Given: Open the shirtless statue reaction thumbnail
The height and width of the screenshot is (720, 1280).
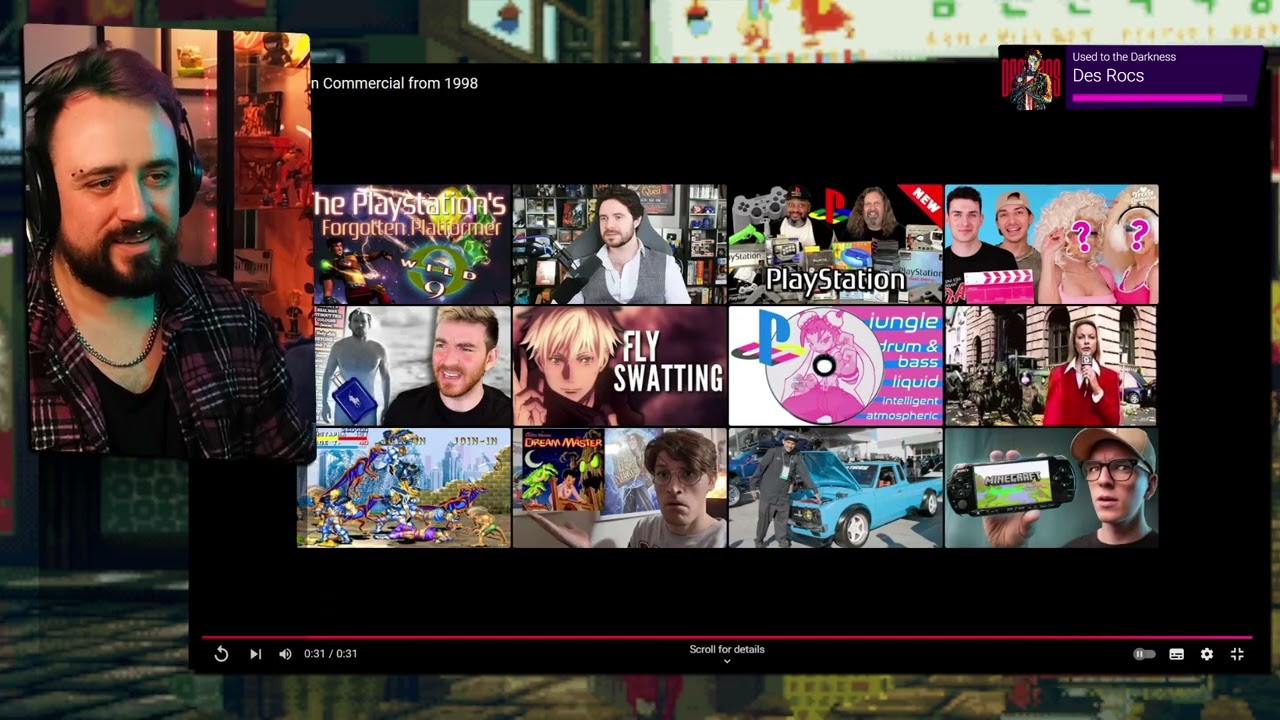Looking at the screenshot, I should pos(412,366).
